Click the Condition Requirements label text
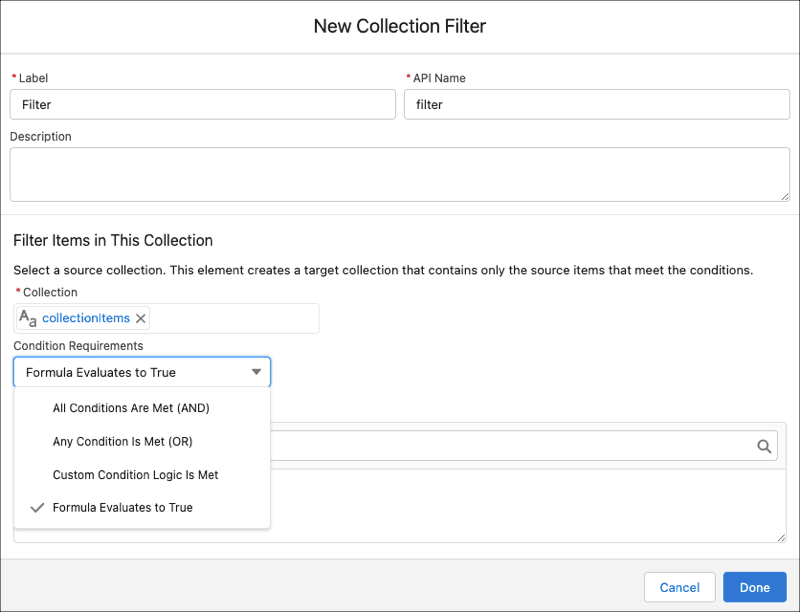Viewport: 800px width, 612px height. (78, 346)
